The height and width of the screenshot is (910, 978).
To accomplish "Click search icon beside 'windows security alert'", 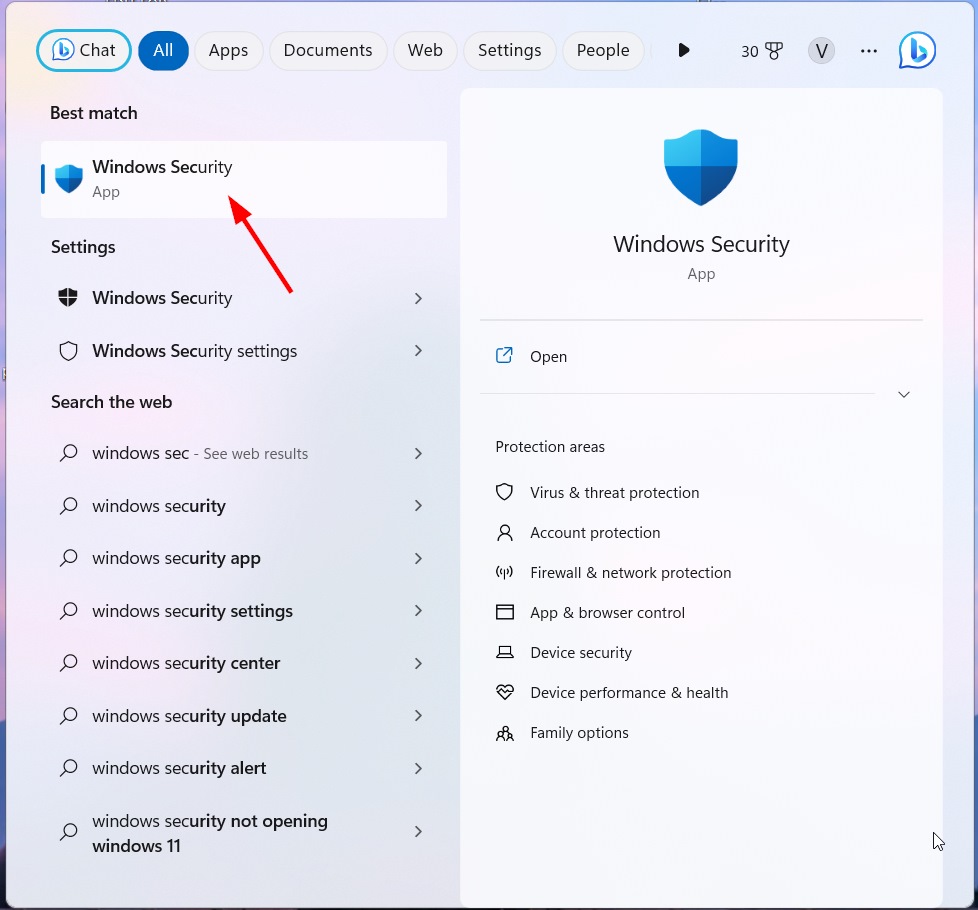I will (69, 767).
